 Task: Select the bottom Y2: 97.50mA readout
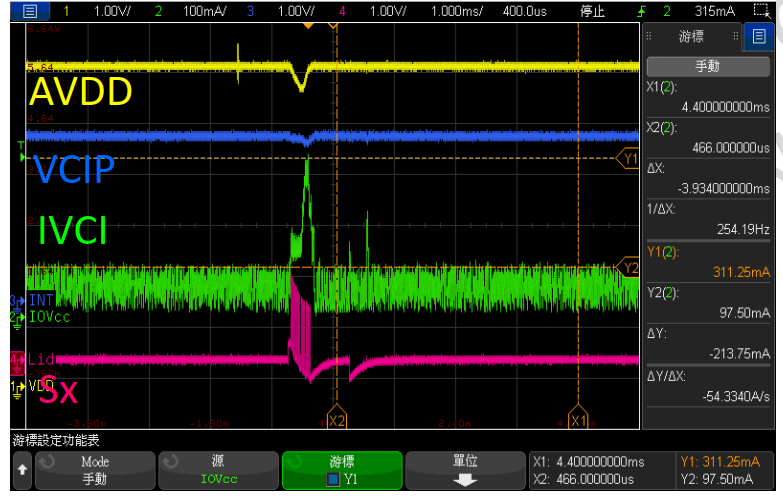coord(717,480)
